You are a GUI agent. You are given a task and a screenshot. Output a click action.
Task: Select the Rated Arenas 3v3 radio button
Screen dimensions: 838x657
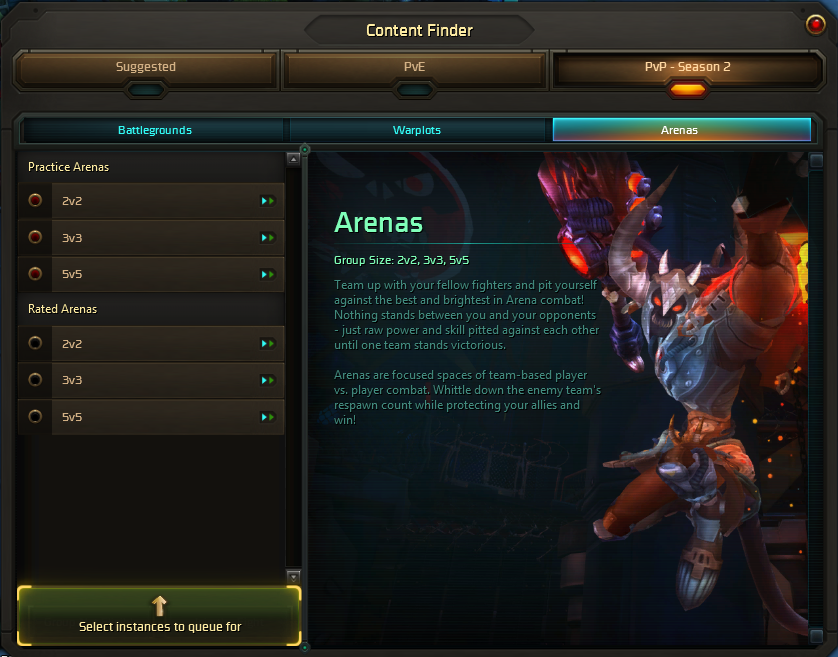35,380
